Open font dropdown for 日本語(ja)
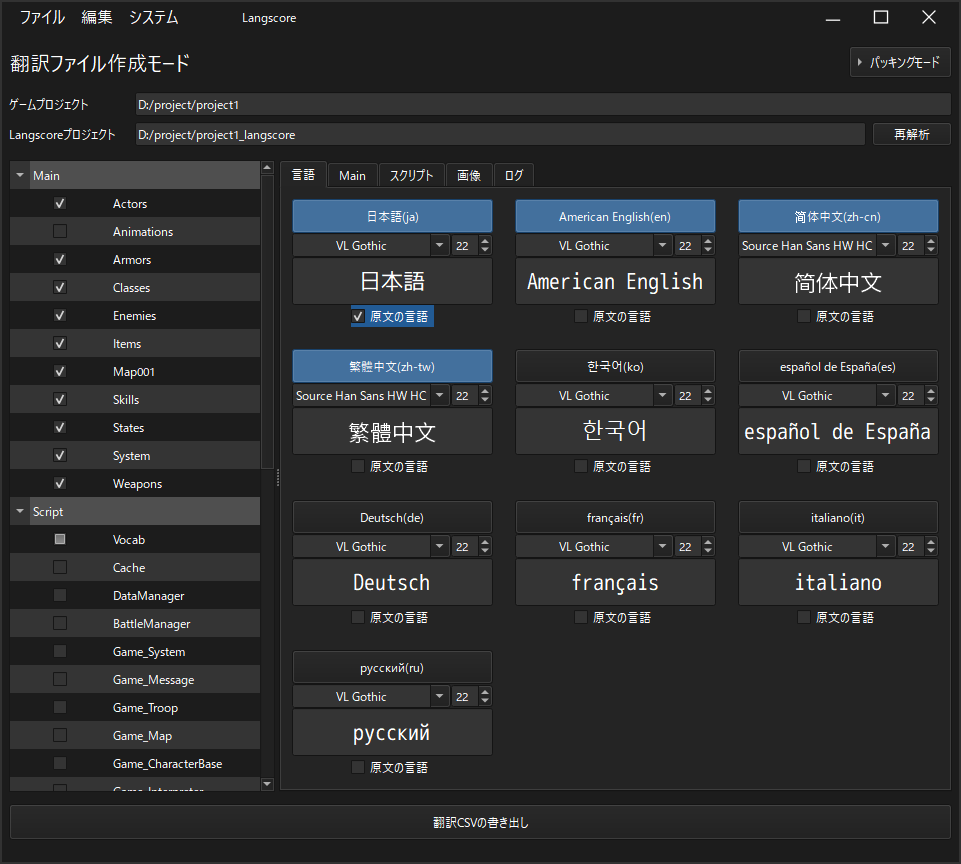The height and width of the screenshot is (864, 961). tap(439, 245)
